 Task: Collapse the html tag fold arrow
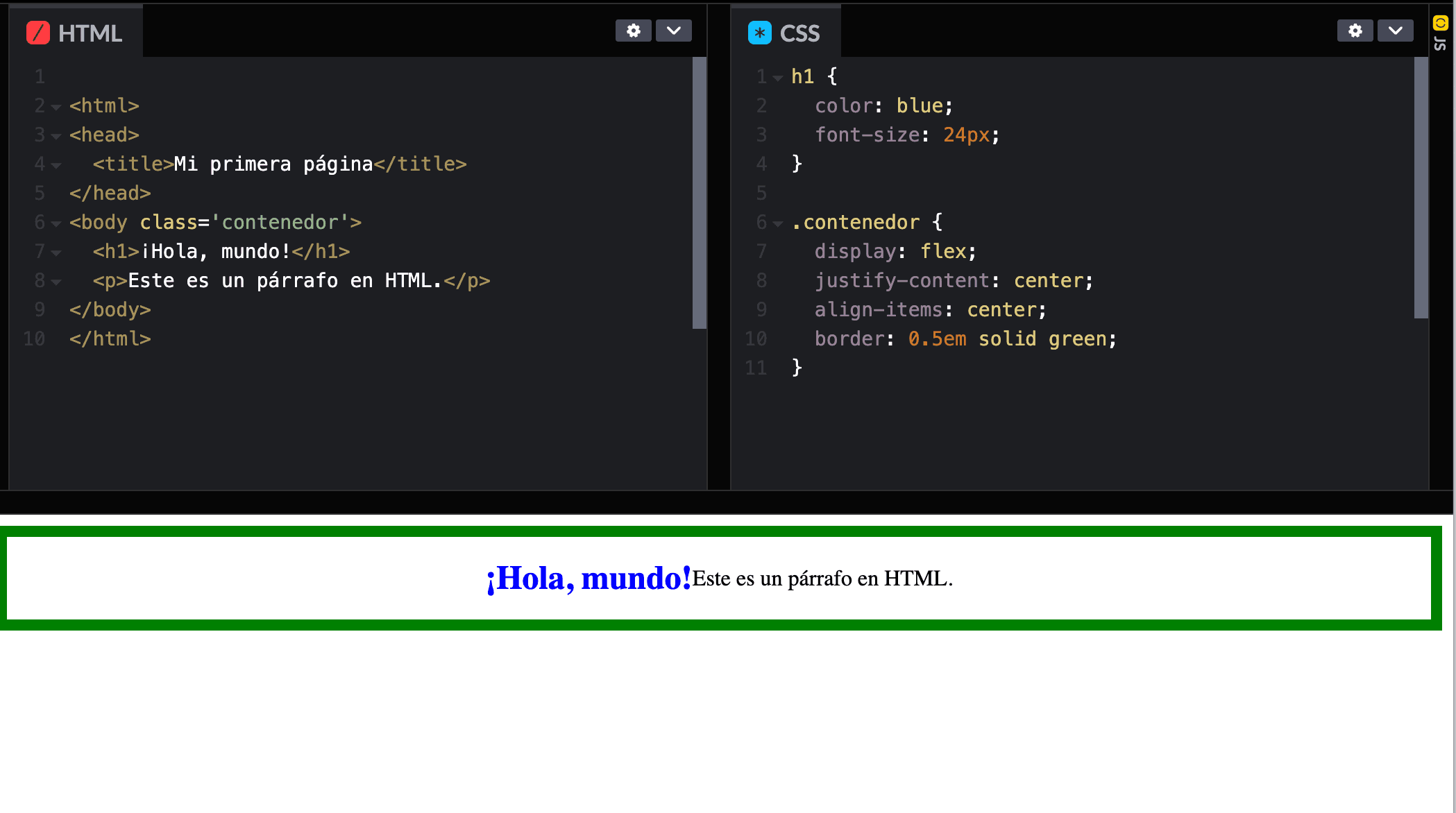point(56,107)
